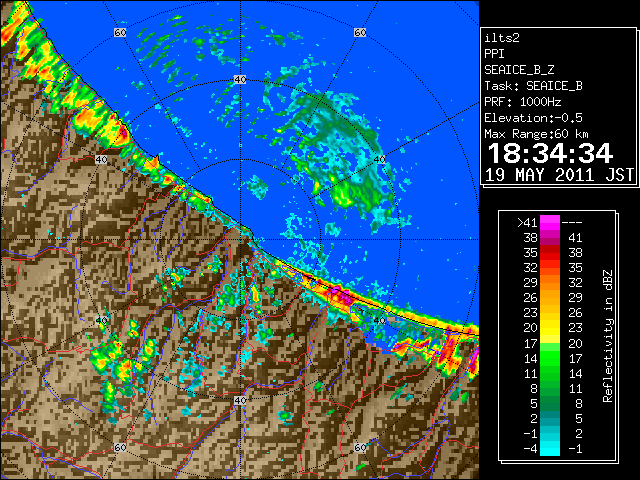Click the 'Max Range:60 km' text
This screenshot has width=640, height=480.
[x=536, y=134]
